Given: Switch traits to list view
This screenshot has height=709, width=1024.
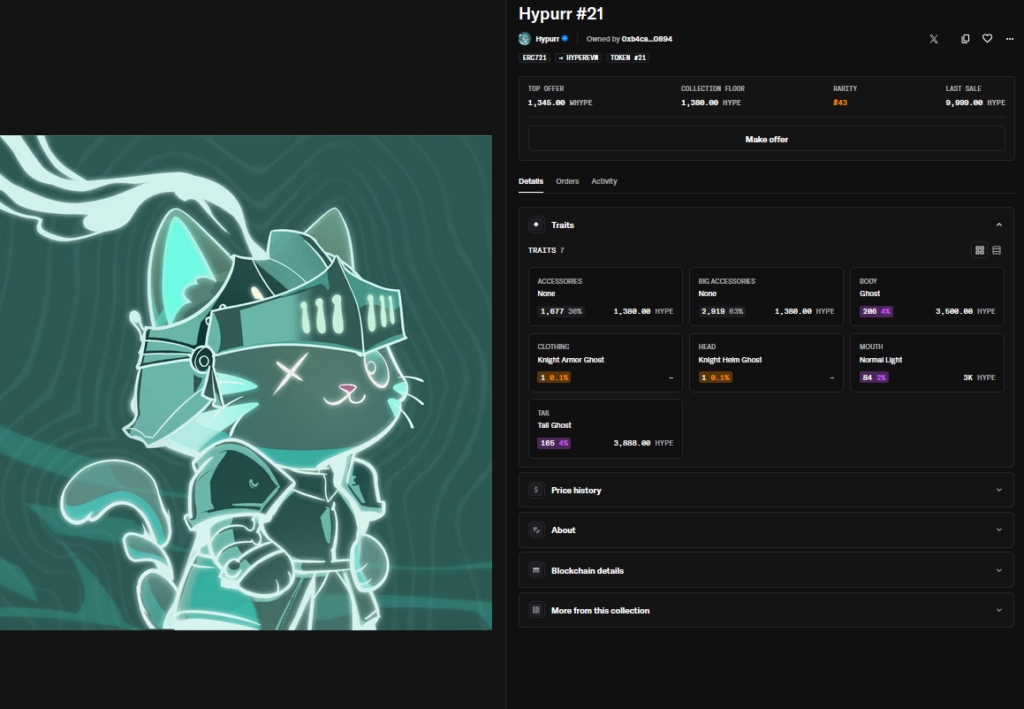Looking at the screenshot, I should [996, 251].
